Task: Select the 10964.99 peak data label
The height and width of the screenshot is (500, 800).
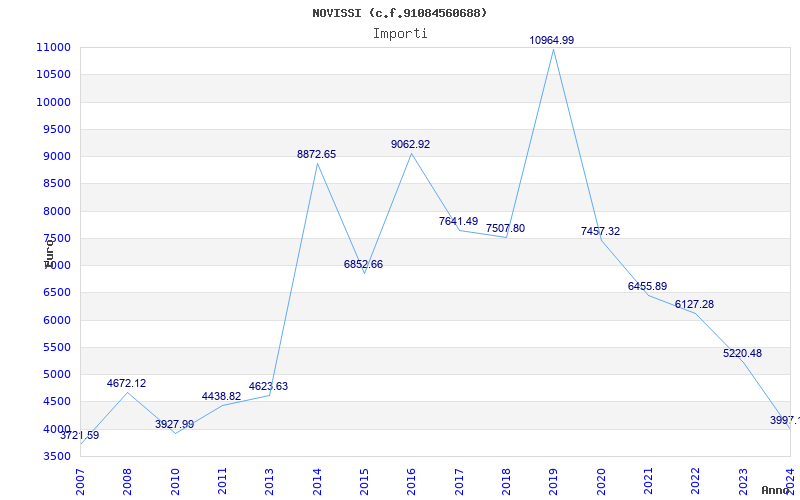Action: (552, 40)
